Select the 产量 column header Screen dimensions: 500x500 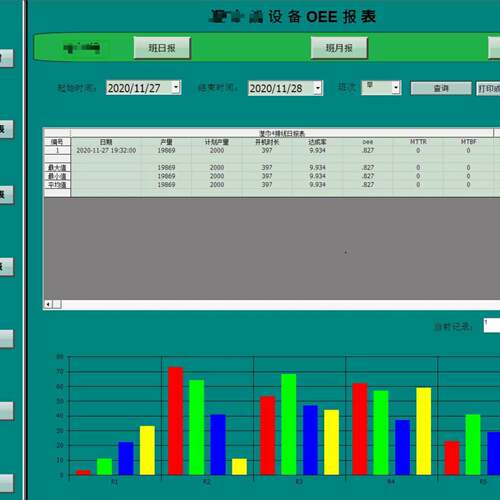(x=166, y=142)
